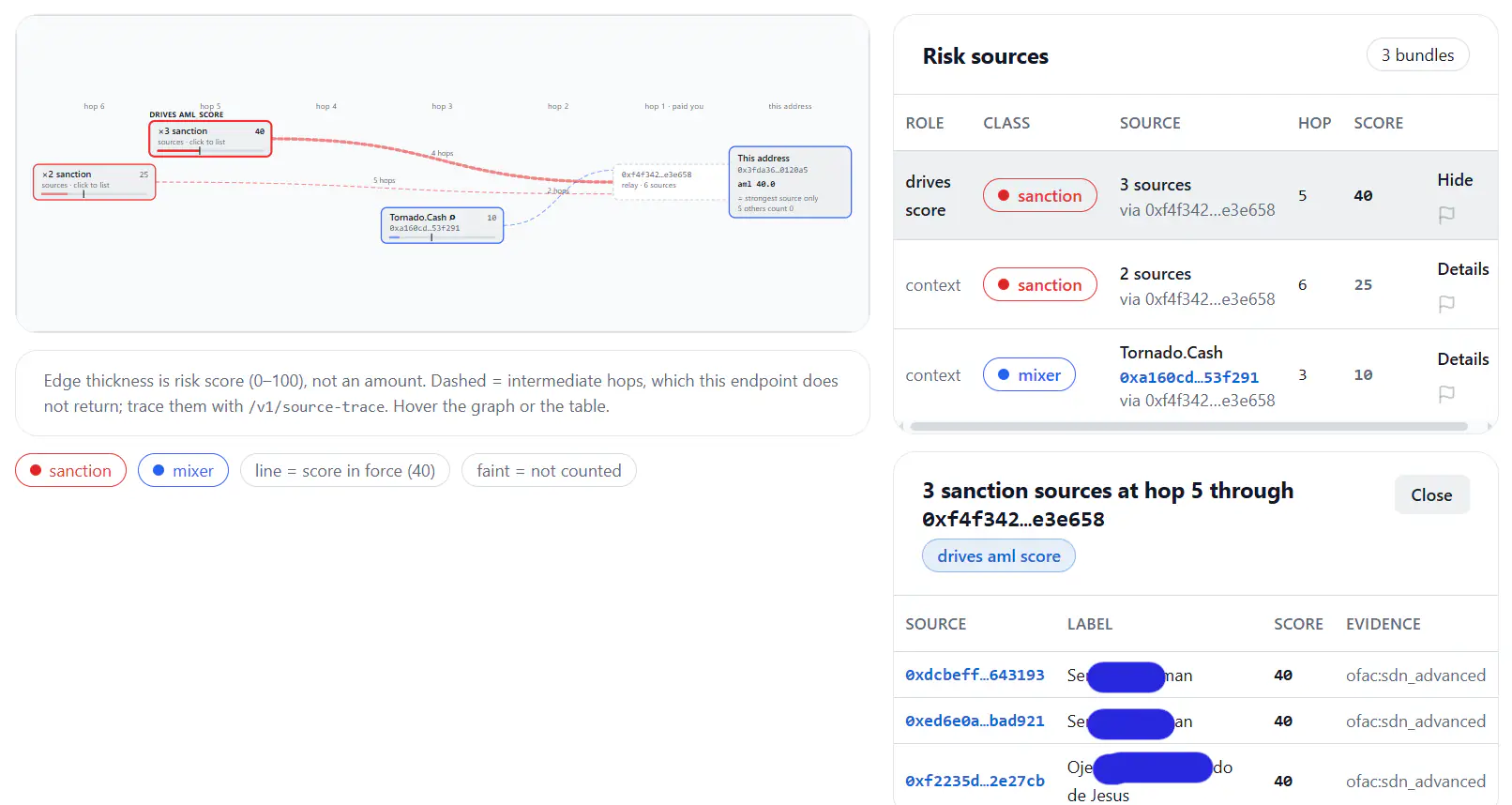Click the 3 bundles badge
The width and height of the screenshot is (1512, 805).
click(x=1417, y=55)
